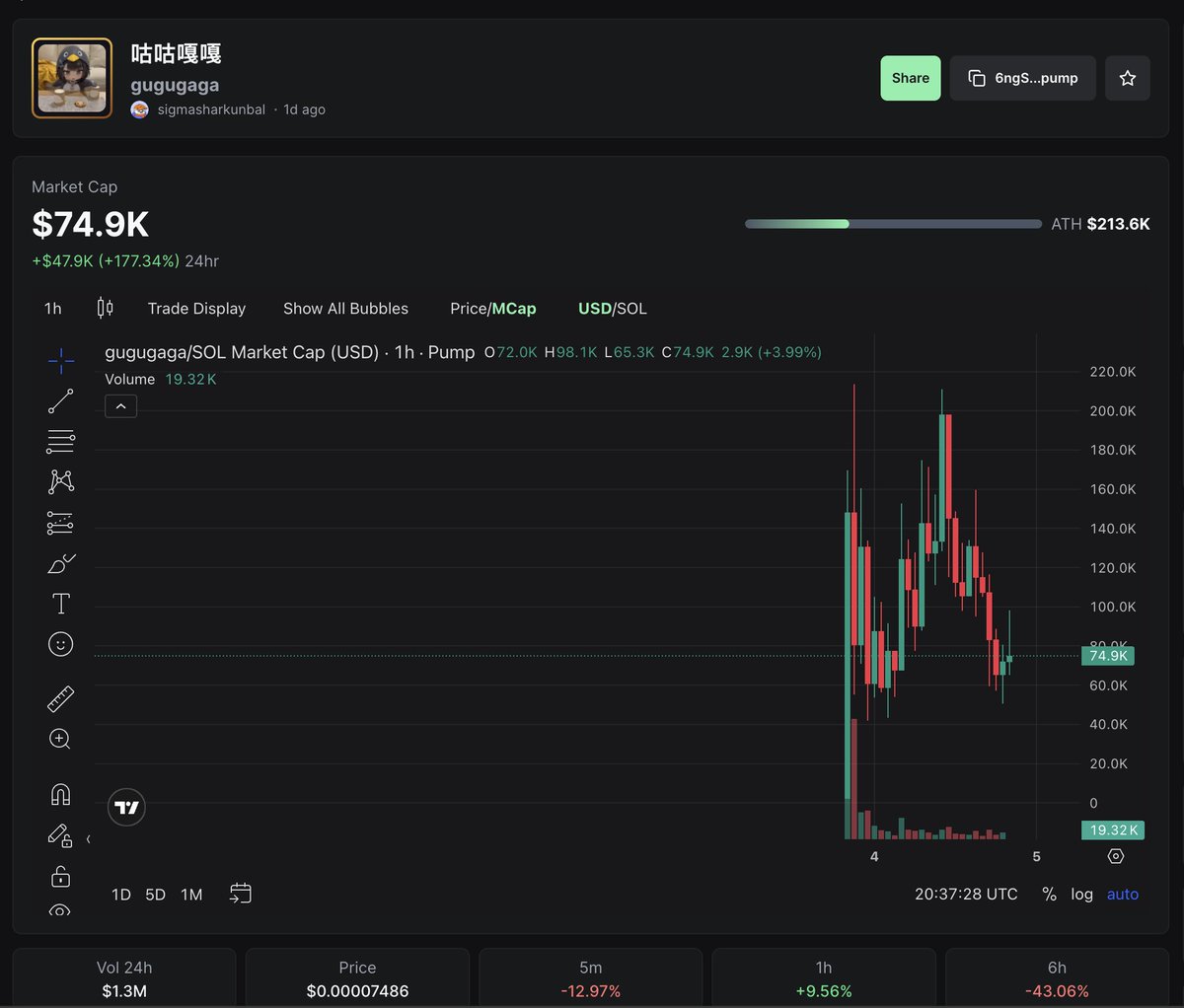Viewport: 1184px width, 1008px height.
Task: Toggle hide all drawings eye icon
Action: point(59,910)
